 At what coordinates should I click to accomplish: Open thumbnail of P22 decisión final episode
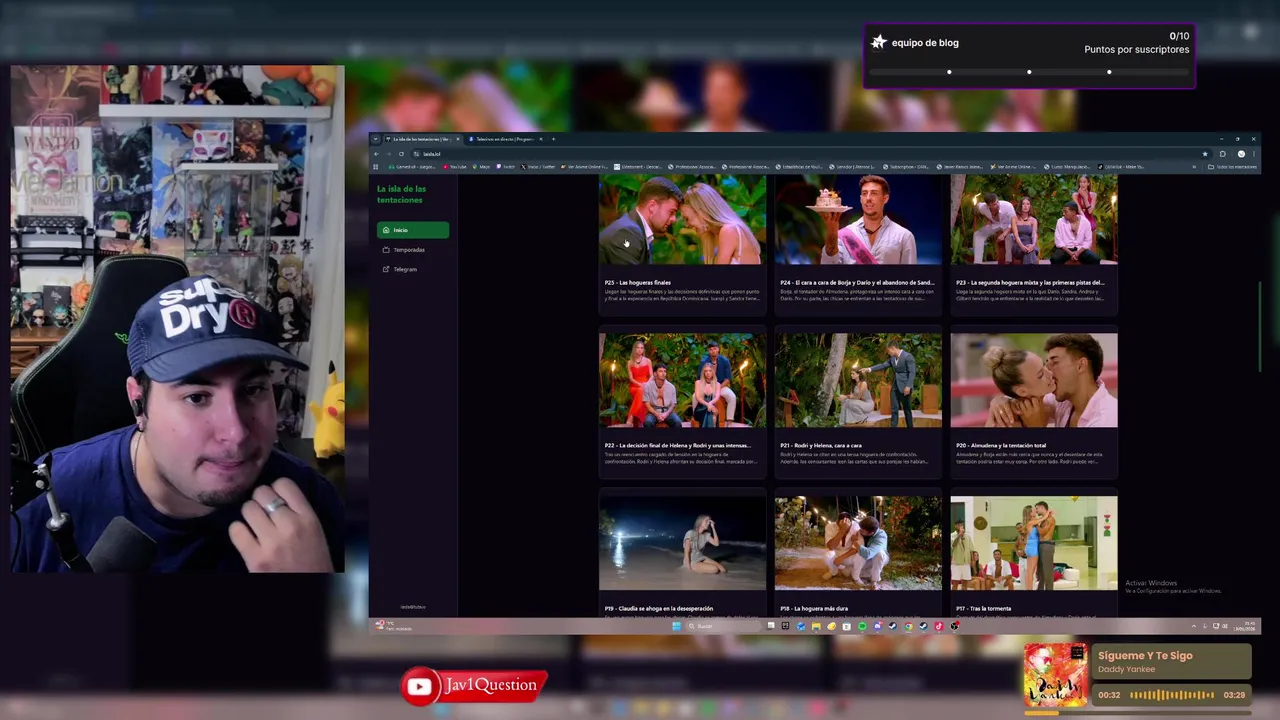pos(683,380)
